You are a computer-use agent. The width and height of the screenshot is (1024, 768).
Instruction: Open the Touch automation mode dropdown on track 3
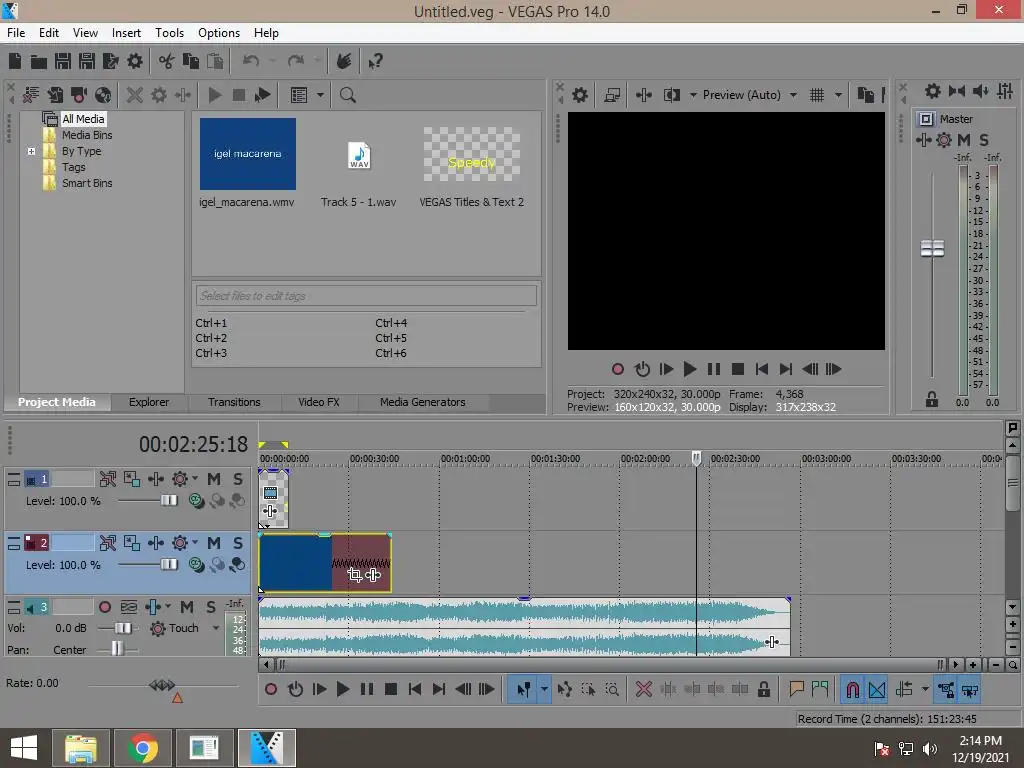[x=216, y=628]
